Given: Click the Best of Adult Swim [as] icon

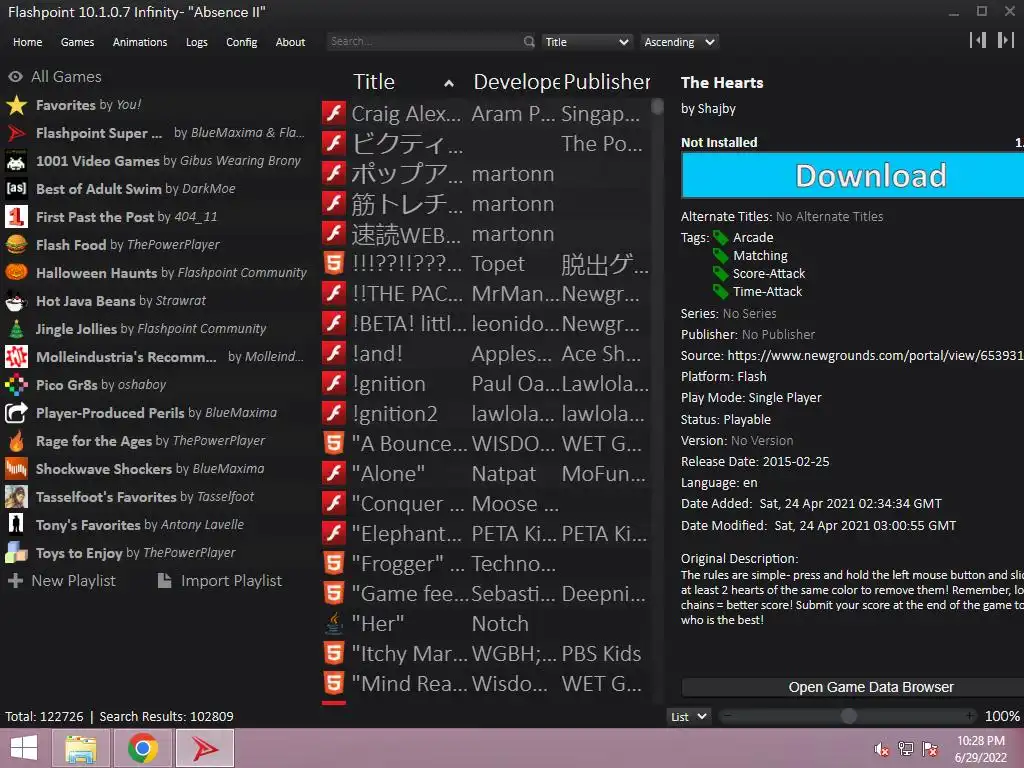Looking at the screenshot, I should coord(16,189).
